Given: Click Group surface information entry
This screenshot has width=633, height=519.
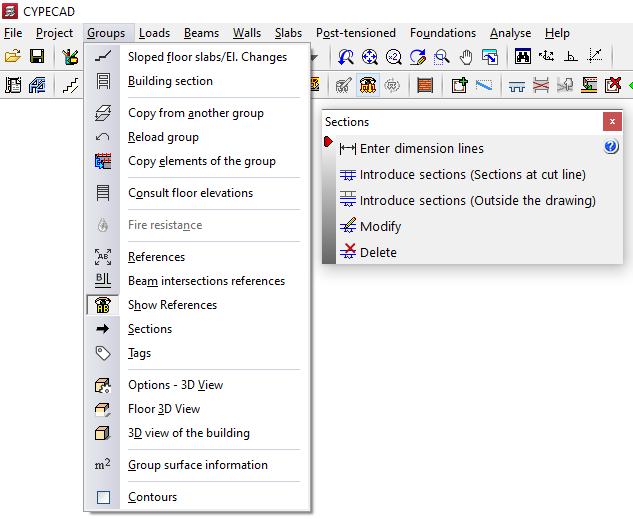Looking at the screenshot, I should point(197,465).
